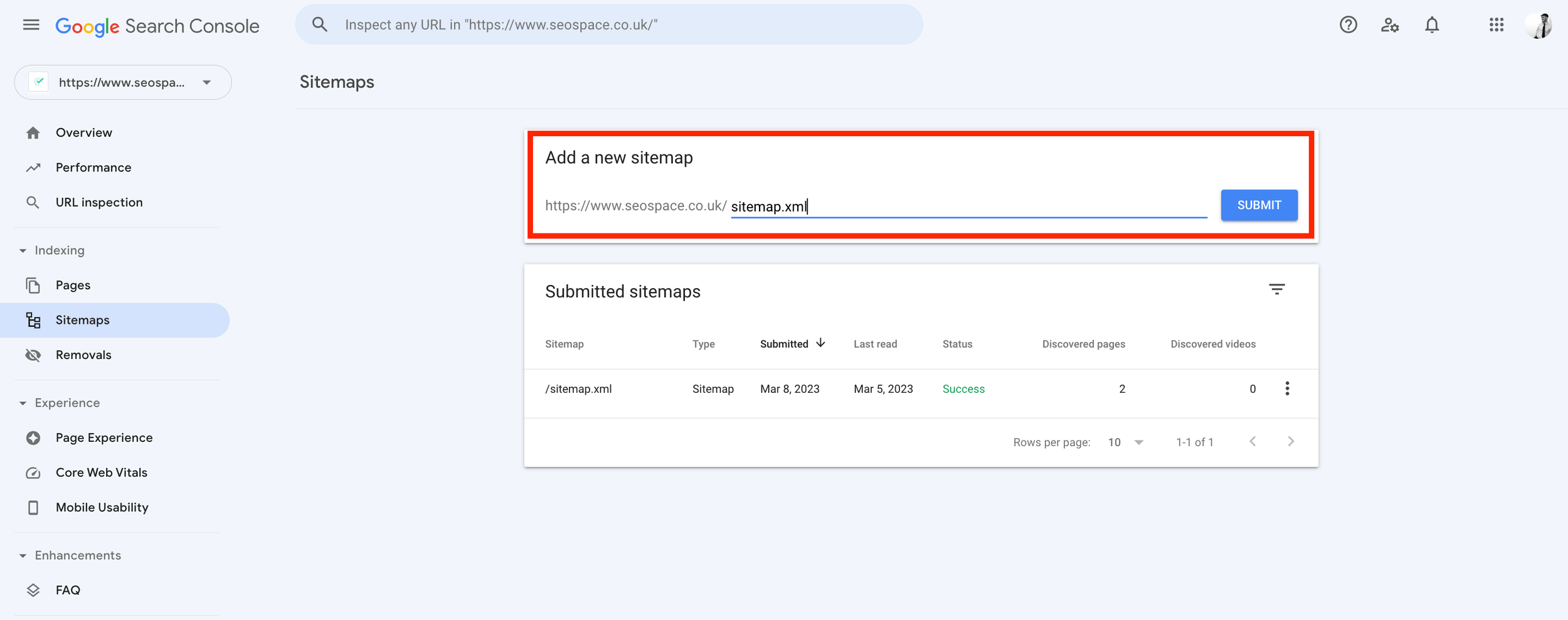Viewport: 1568px width, 620px height.
Task: Open the notifications bell
Action: tap(1432, 24)
